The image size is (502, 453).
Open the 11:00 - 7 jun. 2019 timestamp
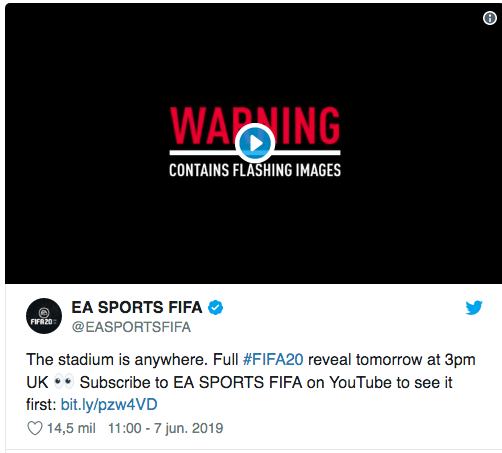(165, 428)
